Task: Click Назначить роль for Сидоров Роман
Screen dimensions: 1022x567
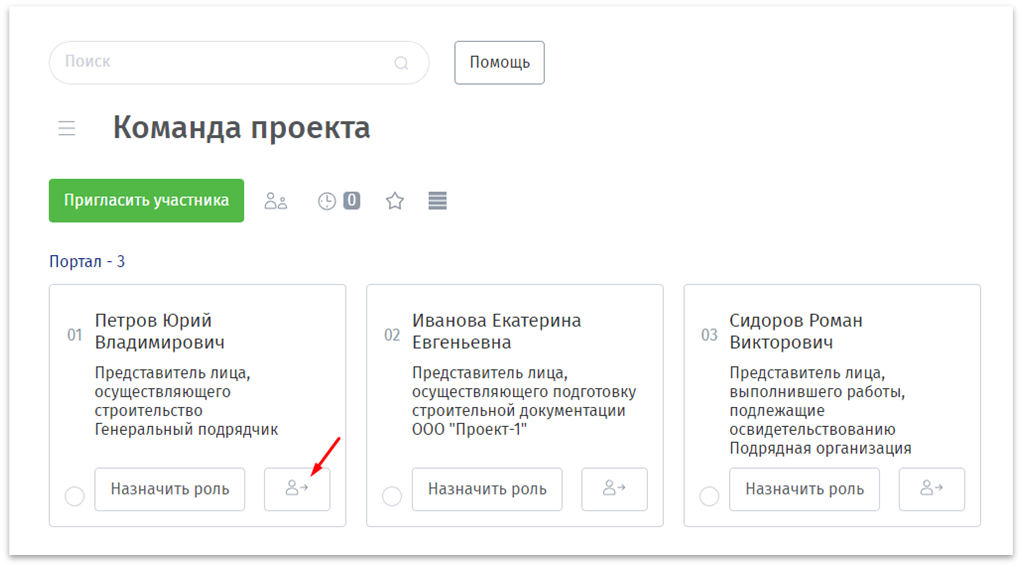Action: click(x=804, y=489)
